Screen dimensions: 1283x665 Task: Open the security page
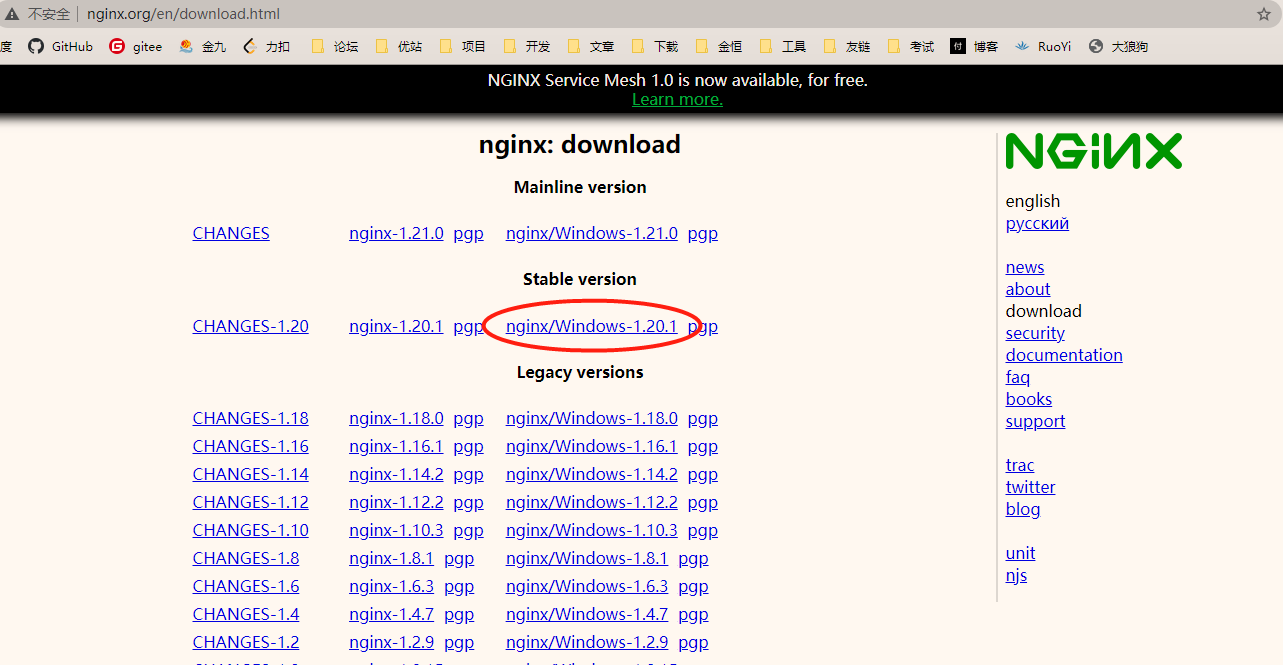(1035, 333)
